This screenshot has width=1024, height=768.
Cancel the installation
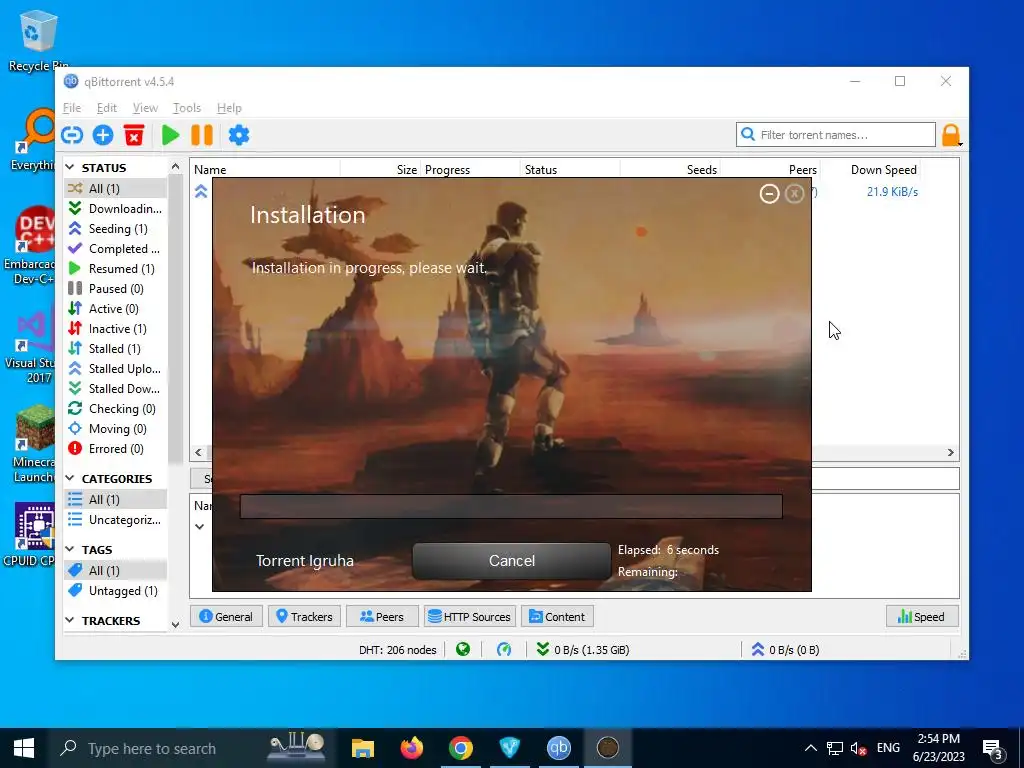coord(512,561)
